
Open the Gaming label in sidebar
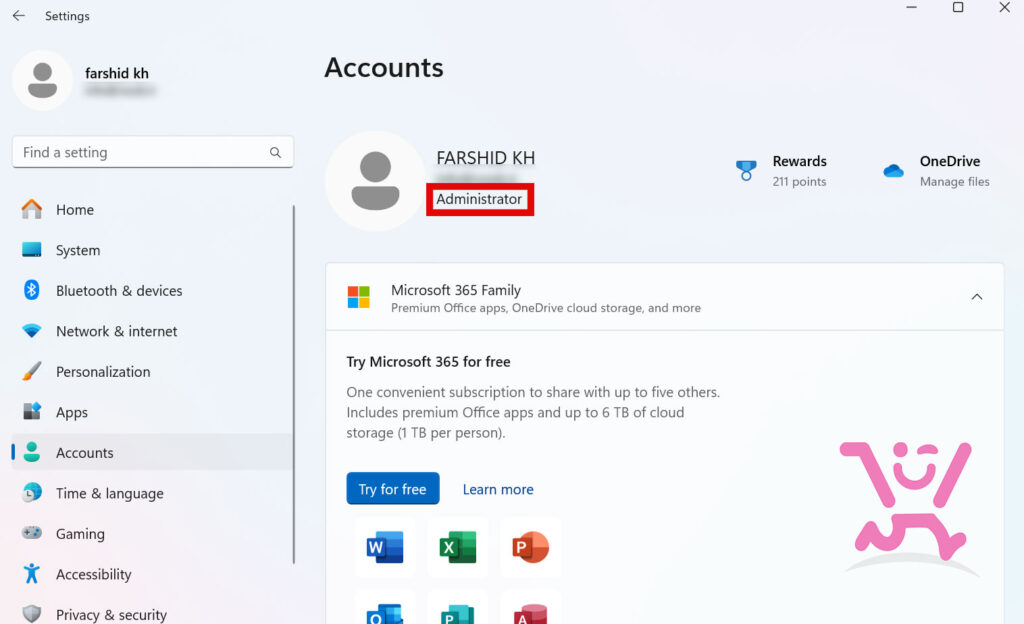pos(80,534)
